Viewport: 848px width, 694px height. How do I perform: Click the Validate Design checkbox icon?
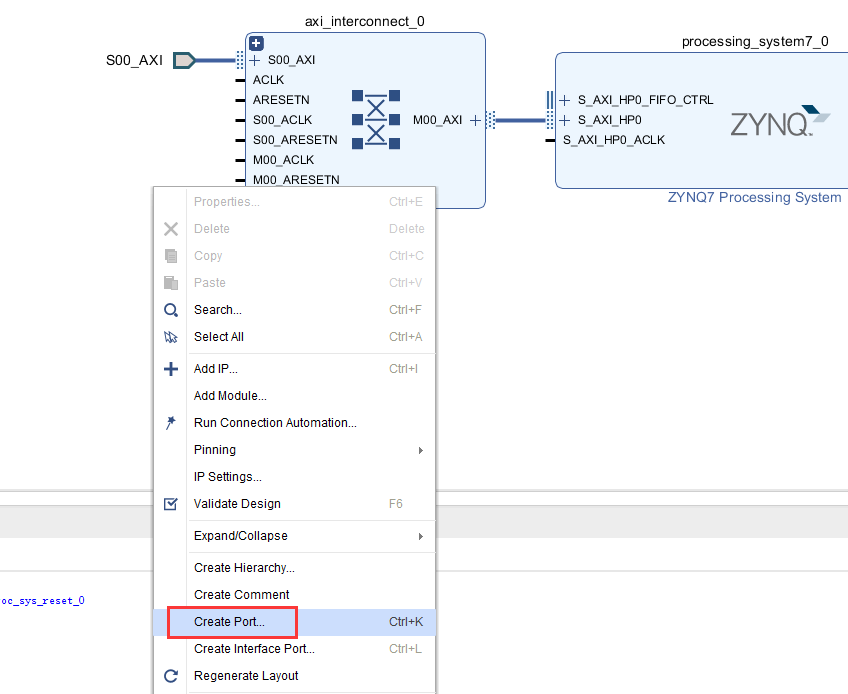(x=170, y=504)
